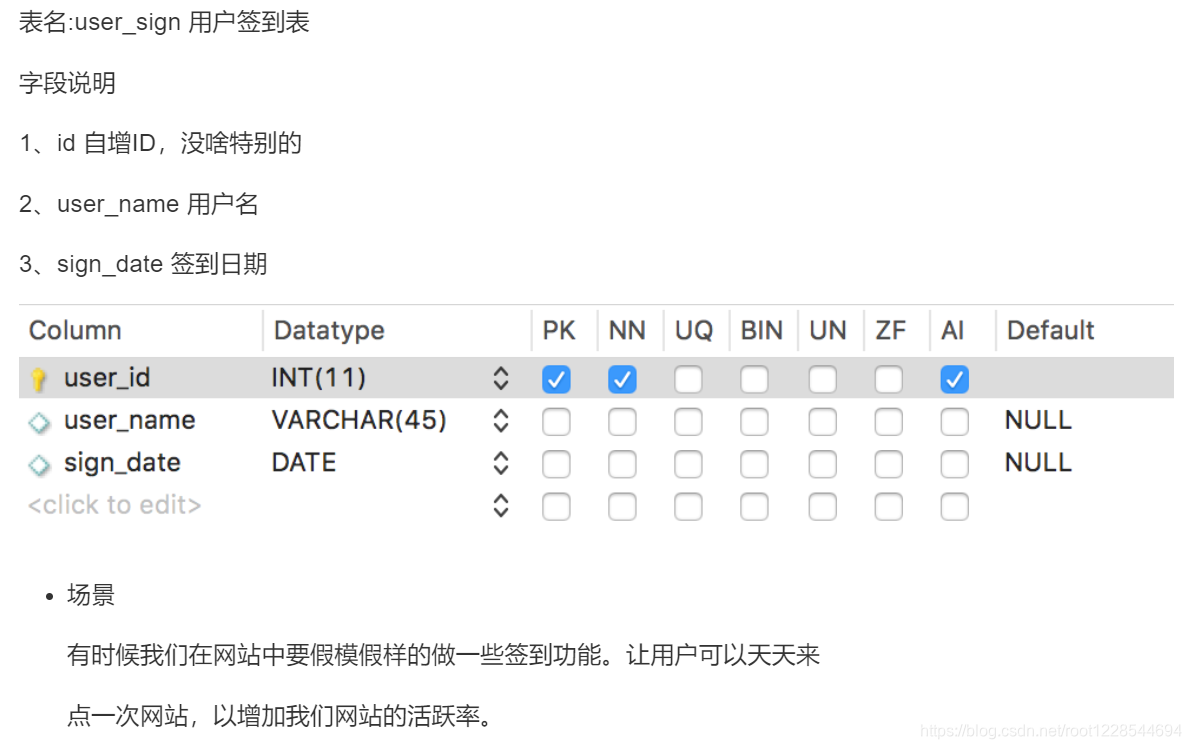This screenshot has height=749, width=1191.
Task: Open datatype stepper for VARCHAR(45)
Action: click(x=501, y=421)
